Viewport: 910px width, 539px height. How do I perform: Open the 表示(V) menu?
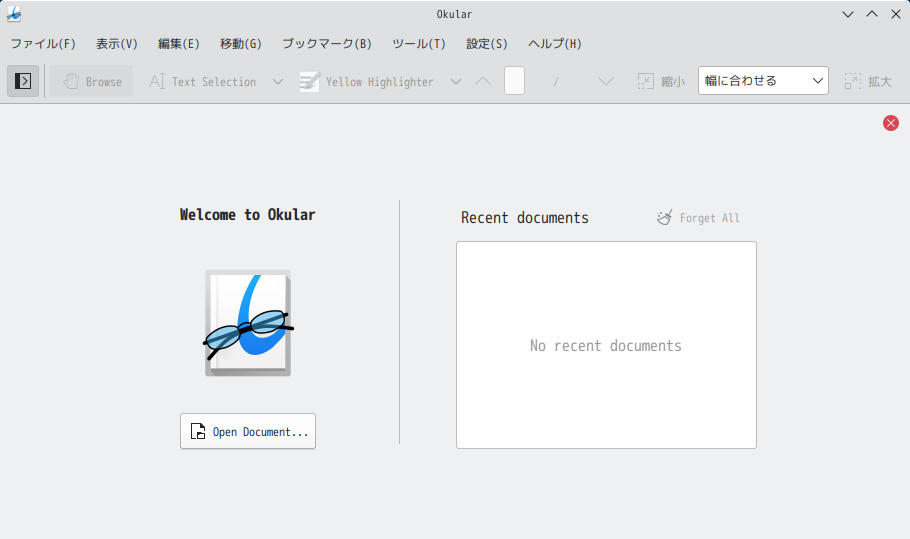tap(117, 44)
